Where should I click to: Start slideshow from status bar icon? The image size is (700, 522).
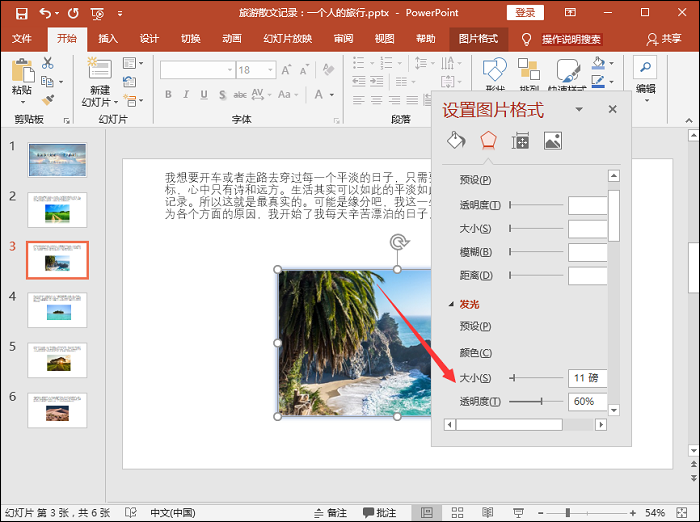[518, 512]
